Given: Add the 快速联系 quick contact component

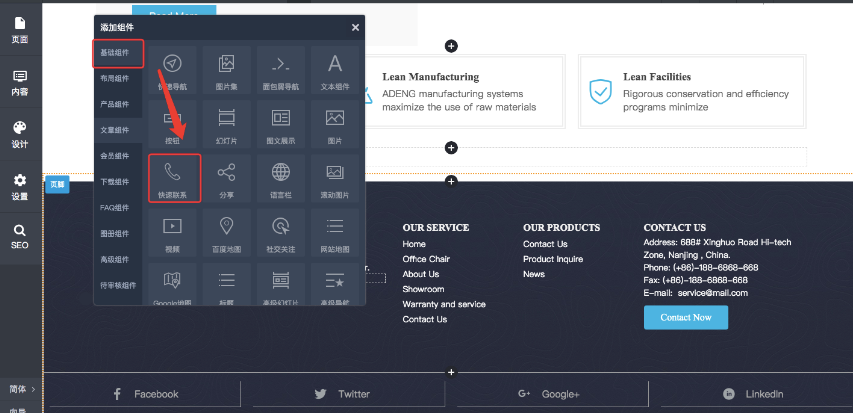Looking at the screenshot, I should pyautogui.click(x=173, y=177).
